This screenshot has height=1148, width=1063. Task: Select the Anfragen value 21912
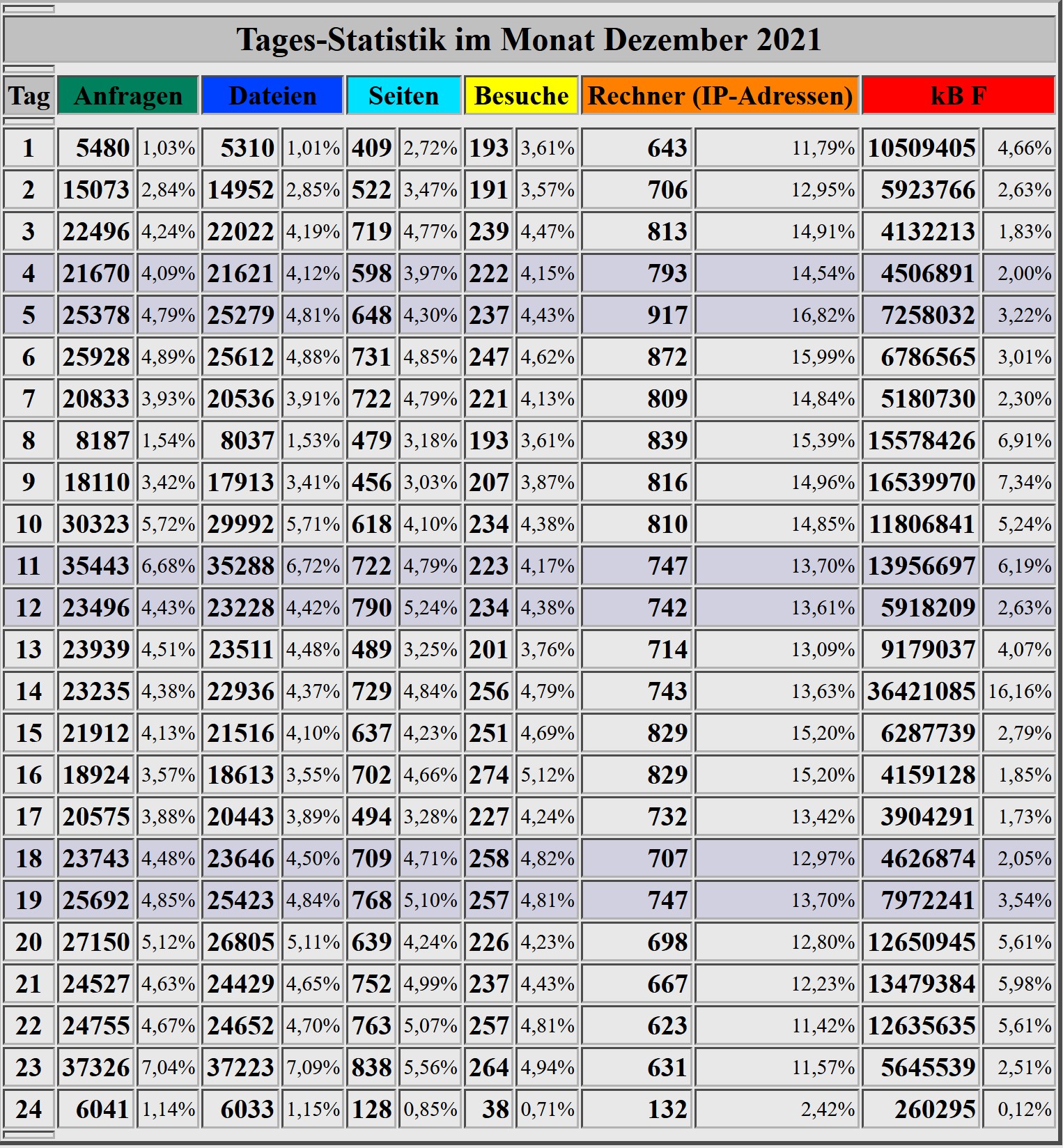[x=96, y=733]
